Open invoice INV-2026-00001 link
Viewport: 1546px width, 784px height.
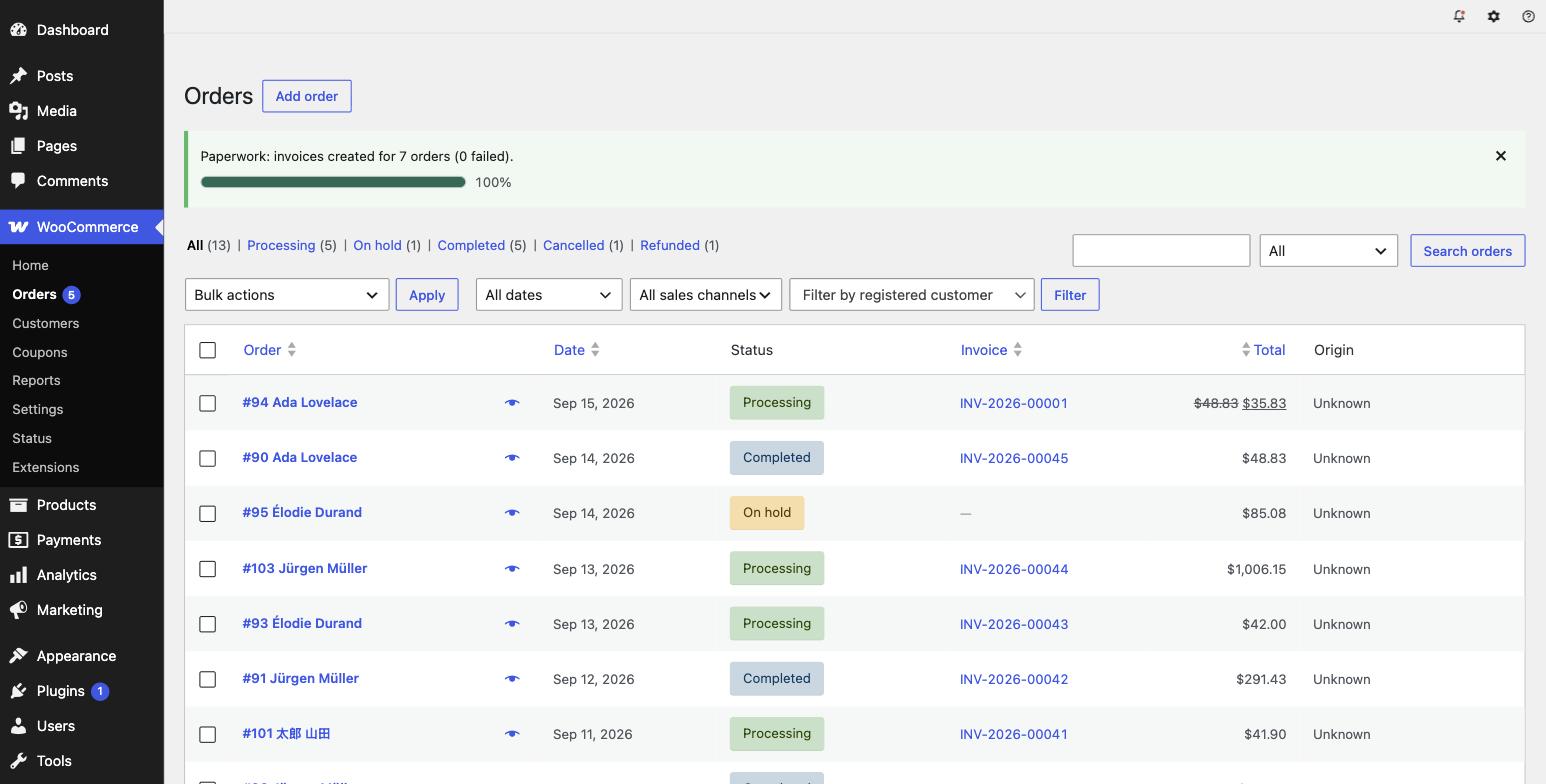[1014, 403]
